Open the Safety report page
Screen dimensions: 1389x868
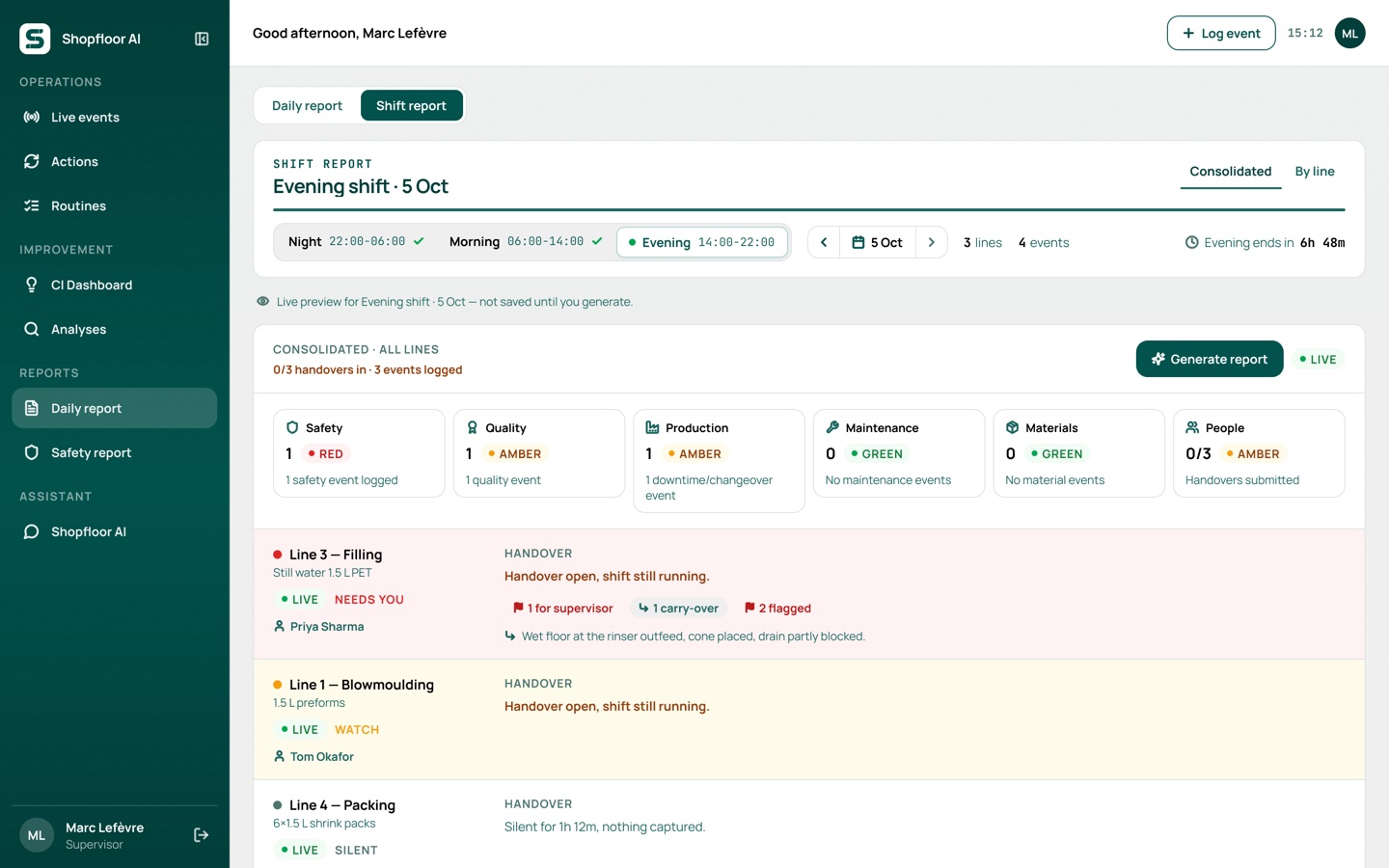tap(114, 453)
